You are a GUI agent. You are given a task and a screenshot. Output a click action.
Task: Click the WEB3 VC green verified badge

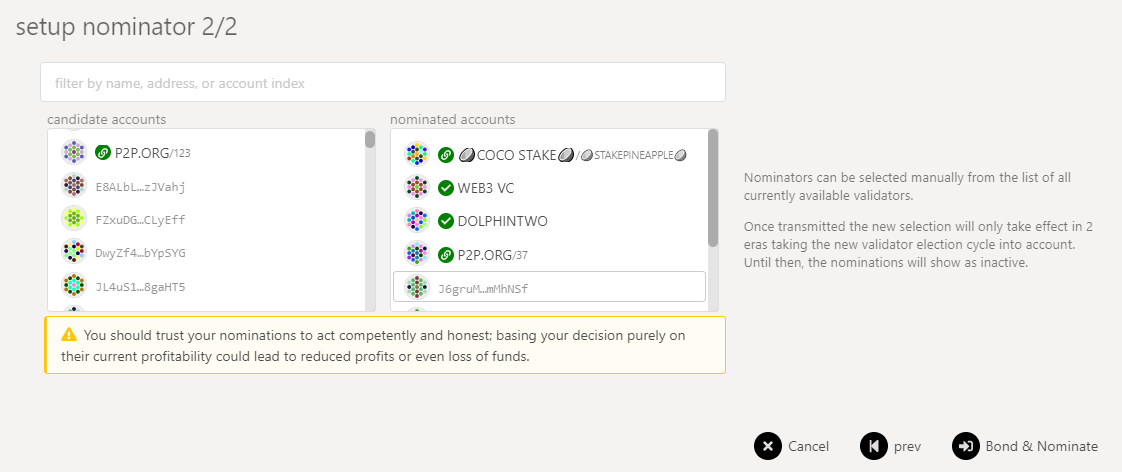coord(446,188)
